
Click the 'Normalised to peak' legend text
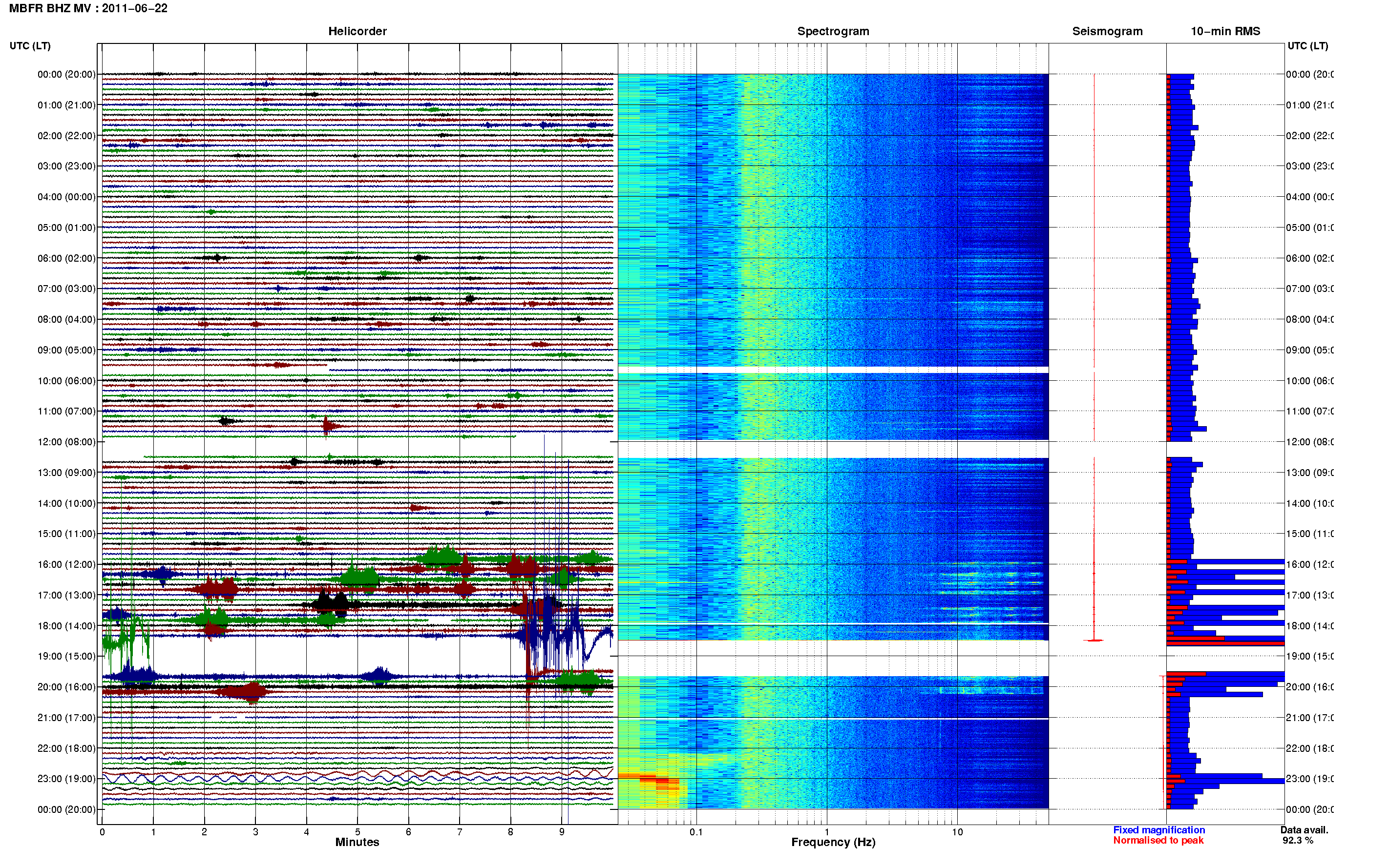click(x=1158, y=841)
